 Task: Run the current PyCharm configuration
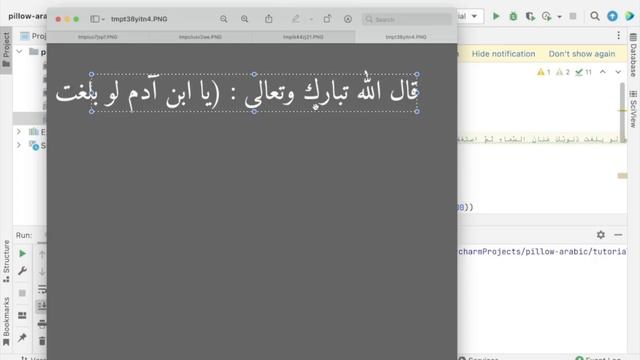496,16
